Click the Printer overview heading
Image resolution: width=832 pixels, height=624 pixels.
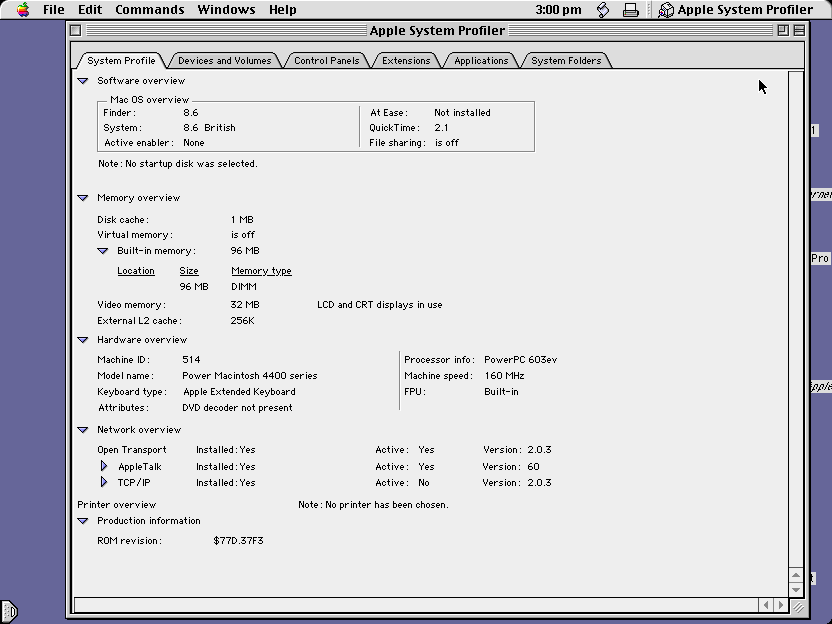[x=117, y=505]
